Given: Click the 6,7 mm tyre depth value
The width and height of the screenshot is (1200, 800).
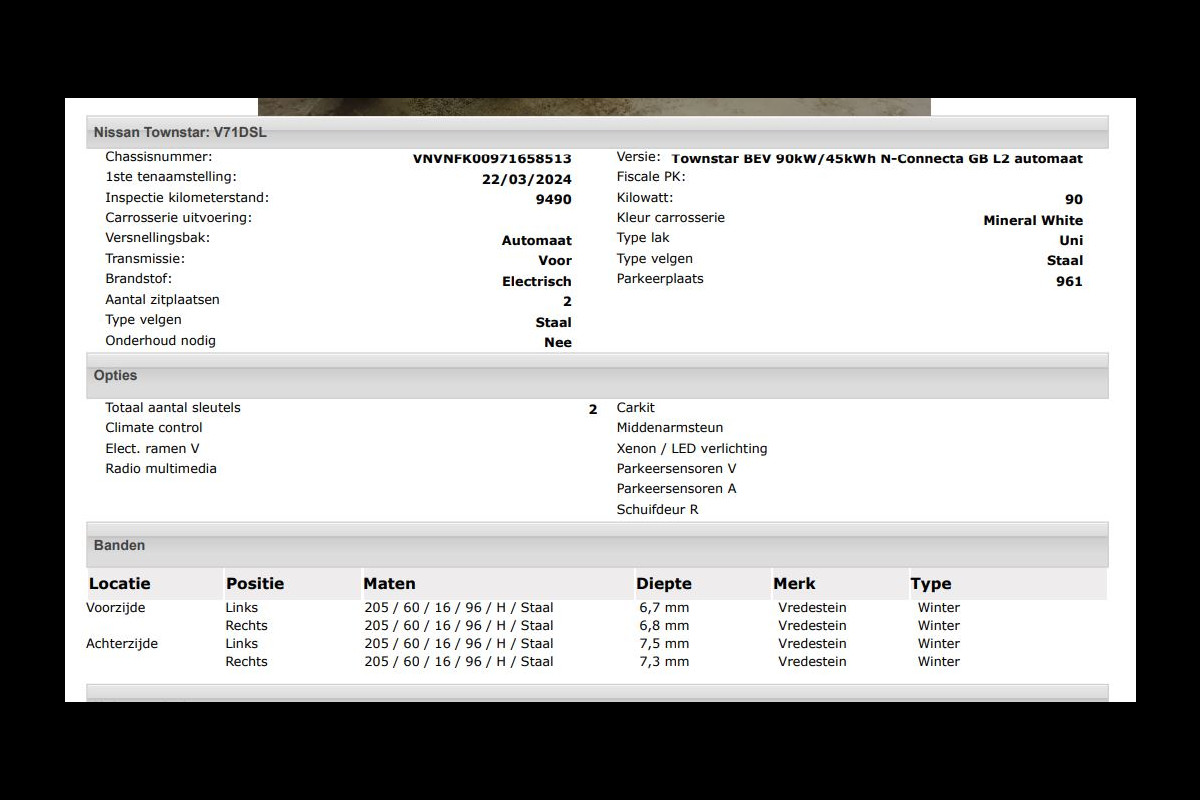Looking at the screenshot, I should pos(664,608).
